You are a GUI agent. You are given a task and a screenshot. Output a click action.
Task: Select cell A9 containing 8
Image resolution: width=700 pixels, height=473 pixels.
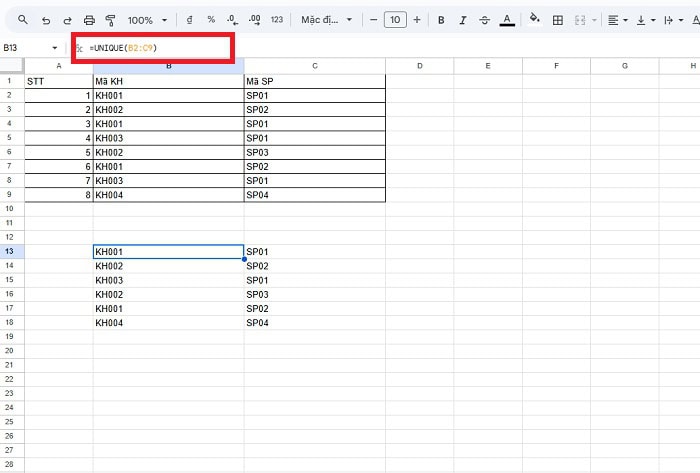point(58,195)
